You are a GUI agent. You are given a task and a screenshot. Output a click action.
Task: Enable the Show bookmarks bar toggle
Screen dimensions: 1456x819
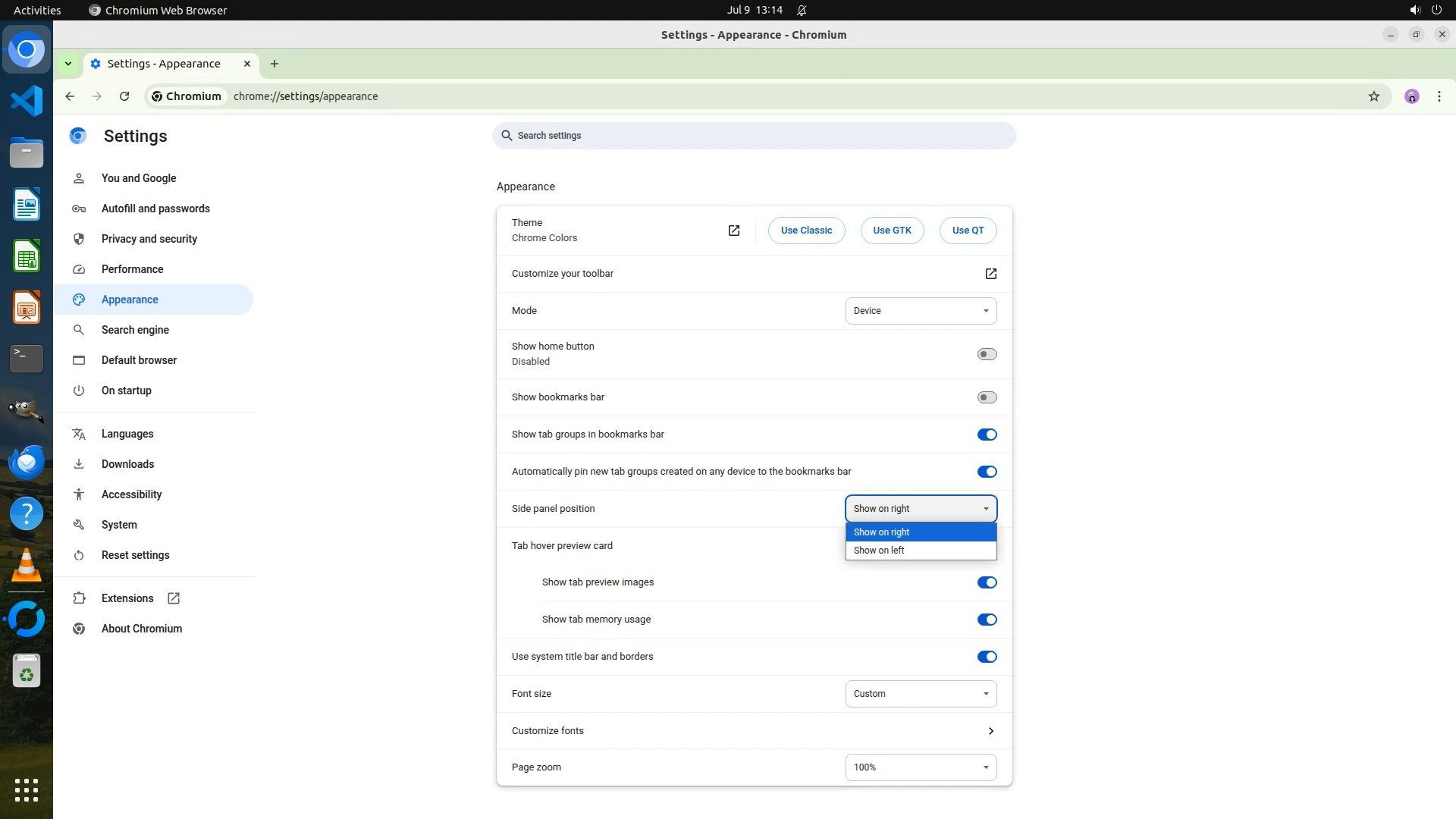click(987, 397)
